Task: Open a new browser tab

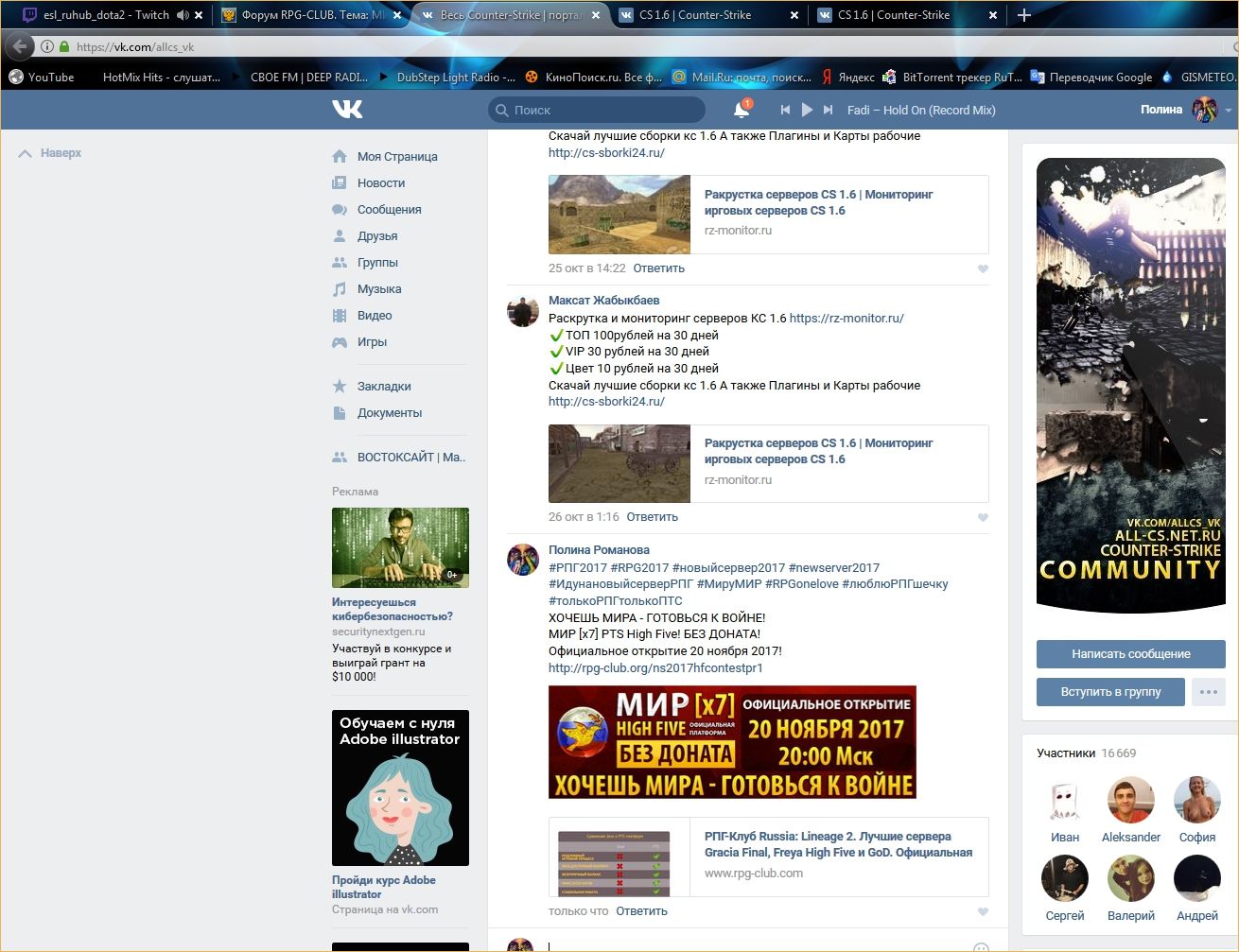Action: tap(1024, 15)
